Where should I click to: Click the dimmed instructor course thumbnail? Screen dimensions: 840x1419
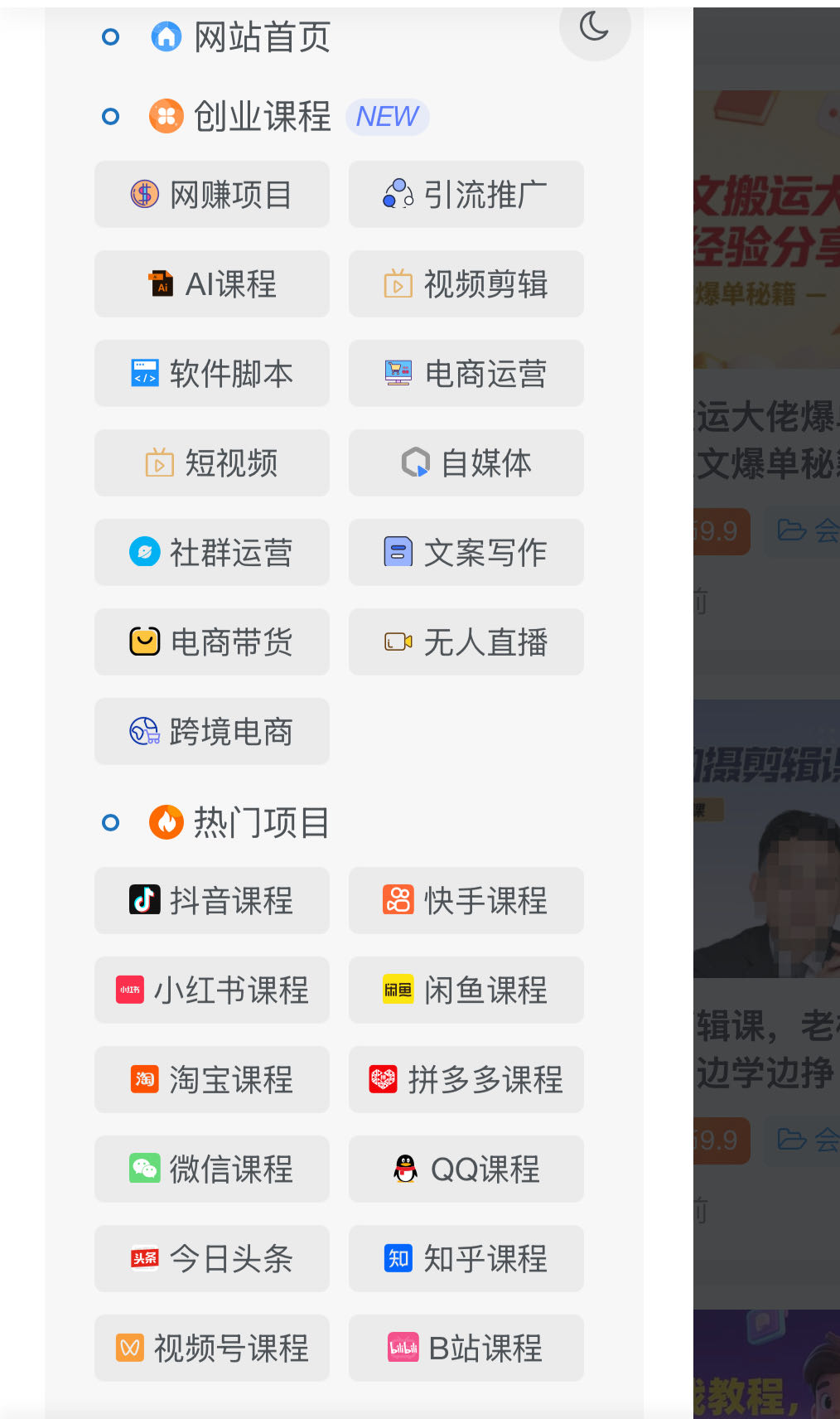click(x=766, y=839)
